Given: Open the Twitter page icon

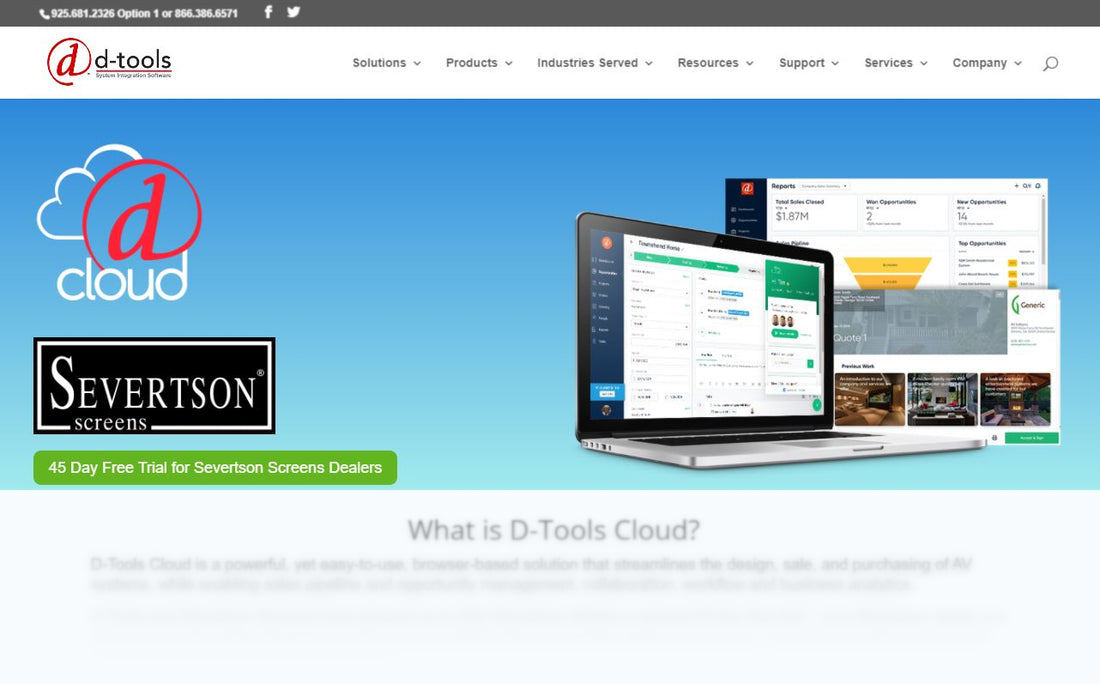Looking at the screenshot, I should click(x=293, y=13).
